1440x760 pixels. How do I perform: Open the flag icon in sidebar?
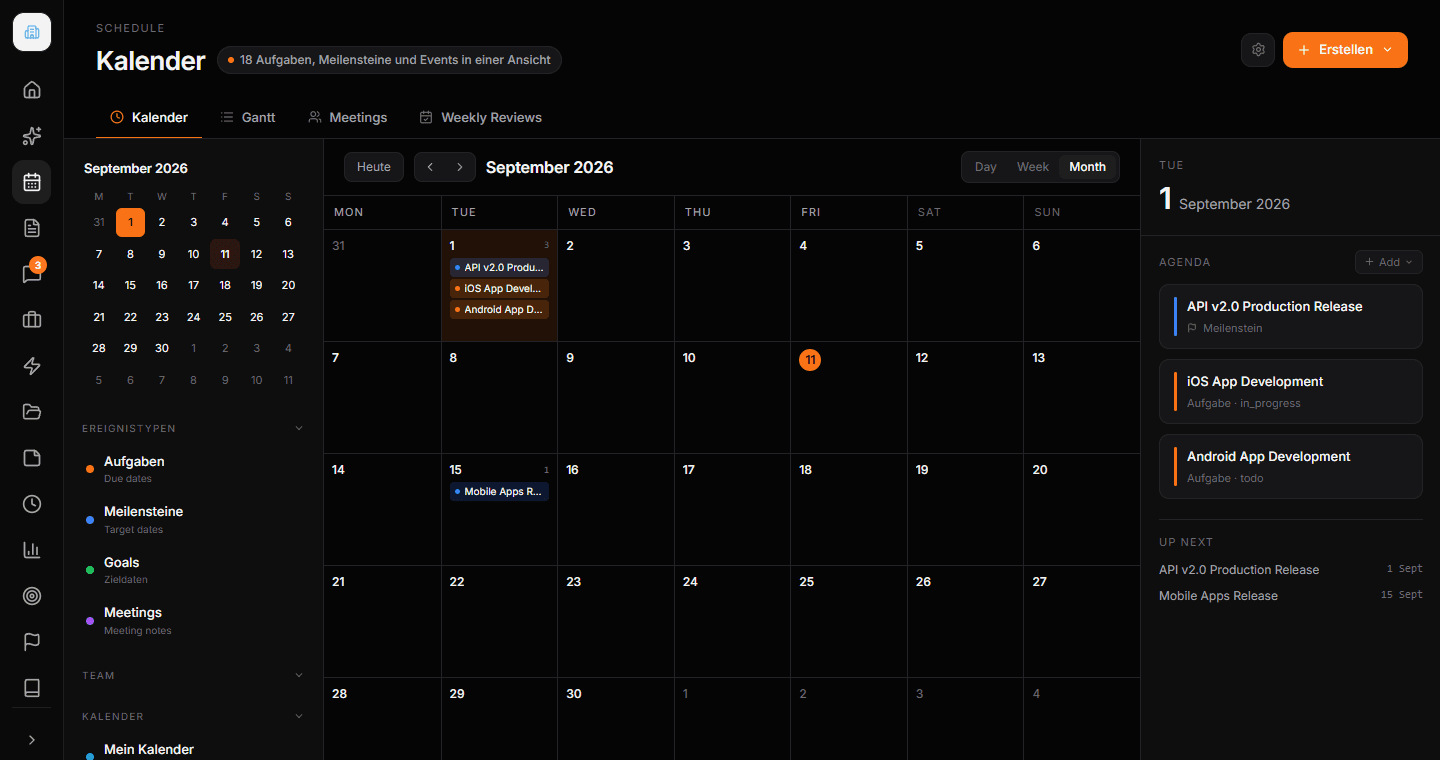(x=32, y=642)
